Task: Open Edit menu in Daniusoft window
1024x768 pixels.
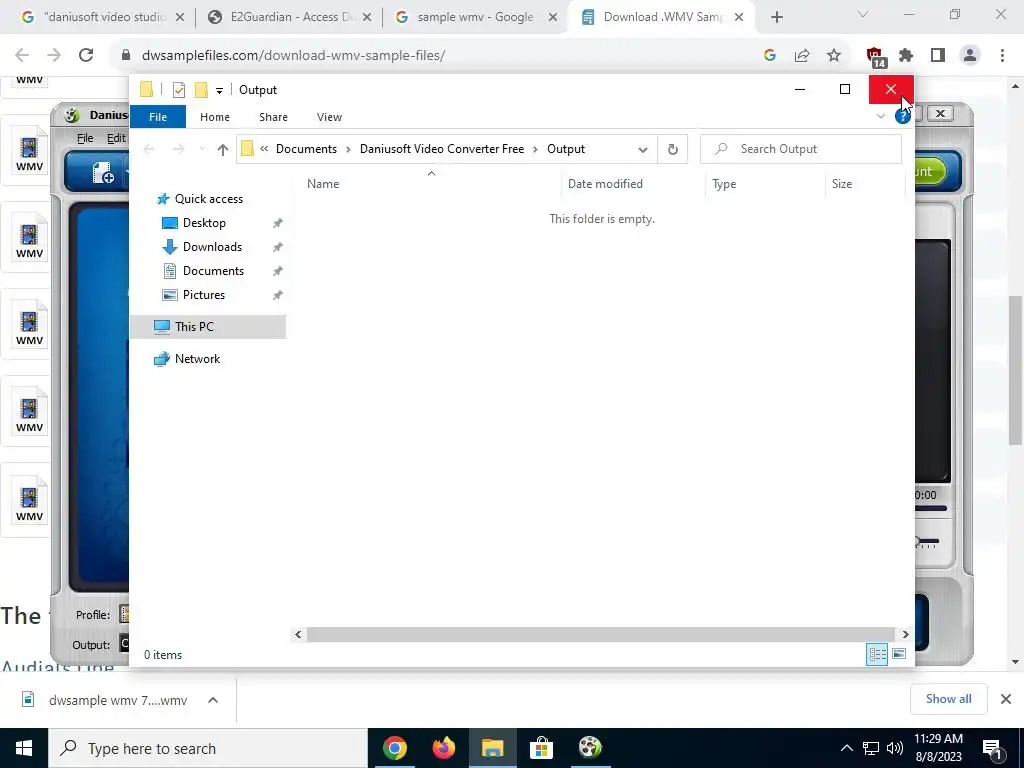Action: click(116, 138)
